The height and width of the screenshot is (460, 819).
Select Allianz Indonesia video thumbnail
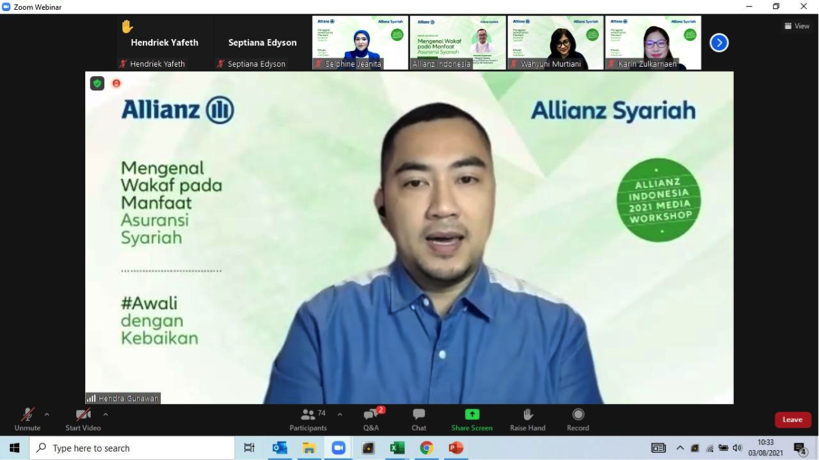[458, 43]
